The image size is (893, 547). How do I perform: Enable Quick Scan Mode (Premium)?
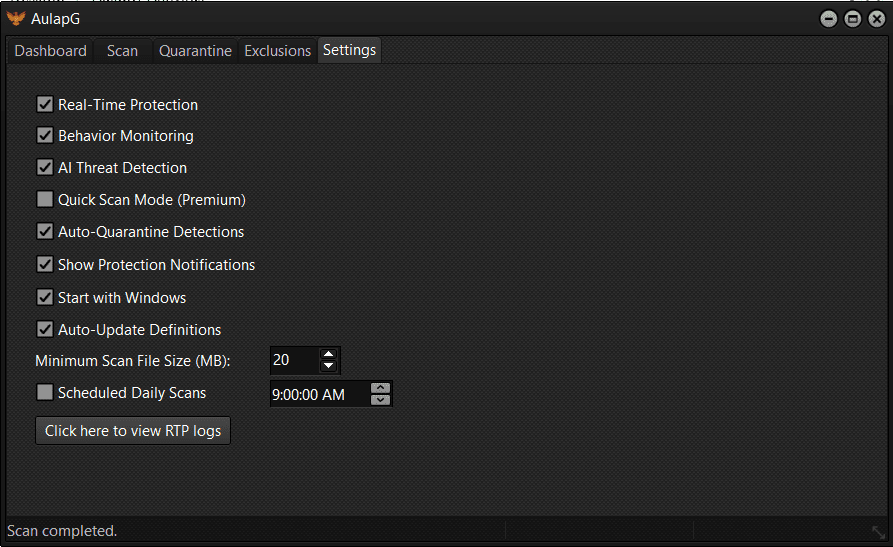tap(45, 199)
